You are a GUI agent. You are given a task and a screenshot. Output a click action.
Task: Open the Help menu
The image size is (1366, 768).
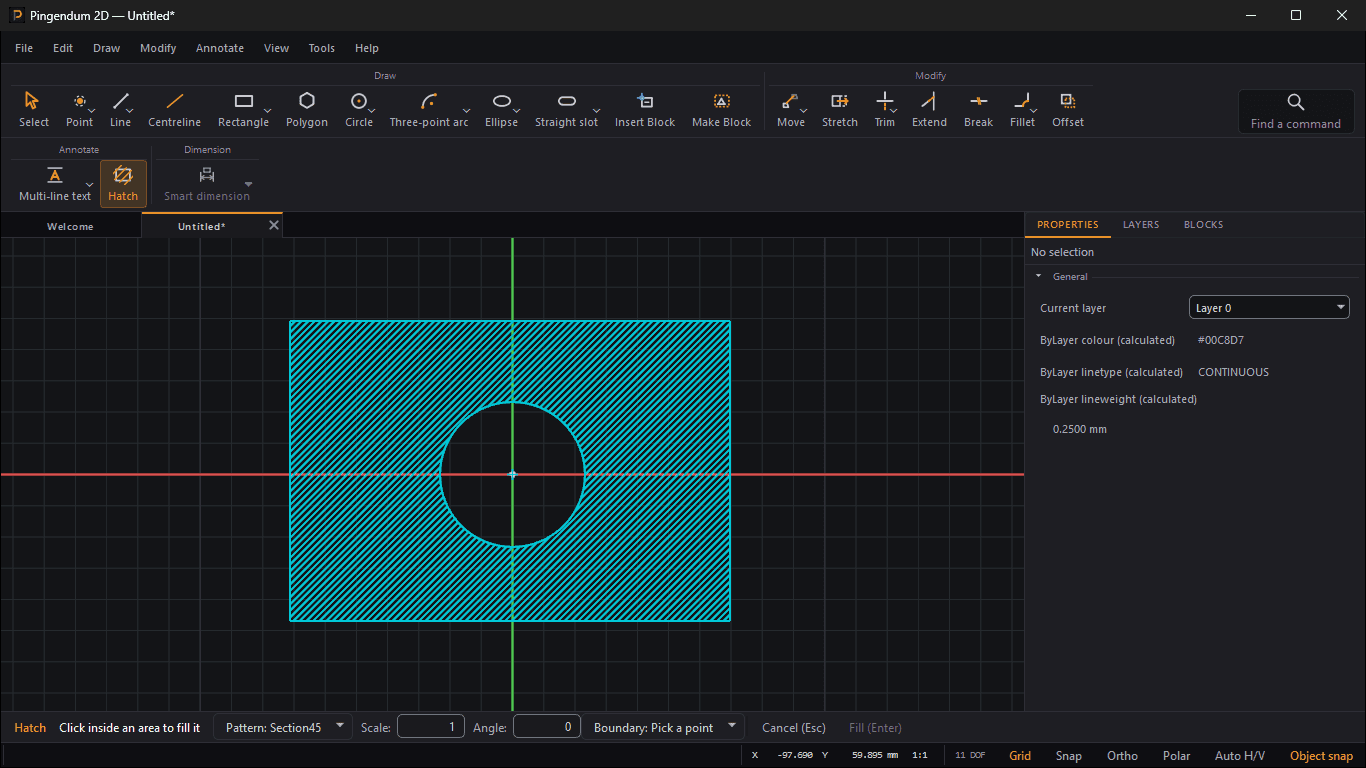pos(367,48)
